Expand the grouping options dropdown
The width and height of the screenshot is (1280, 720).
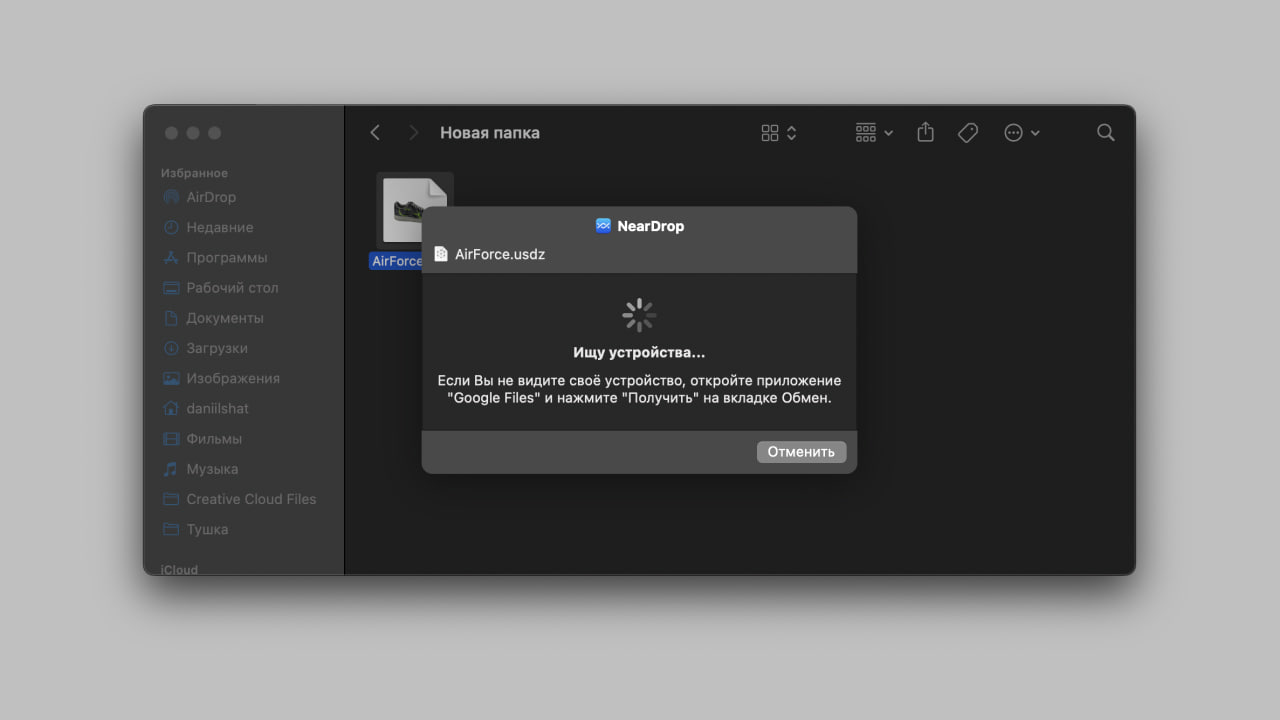coord(874,133)
